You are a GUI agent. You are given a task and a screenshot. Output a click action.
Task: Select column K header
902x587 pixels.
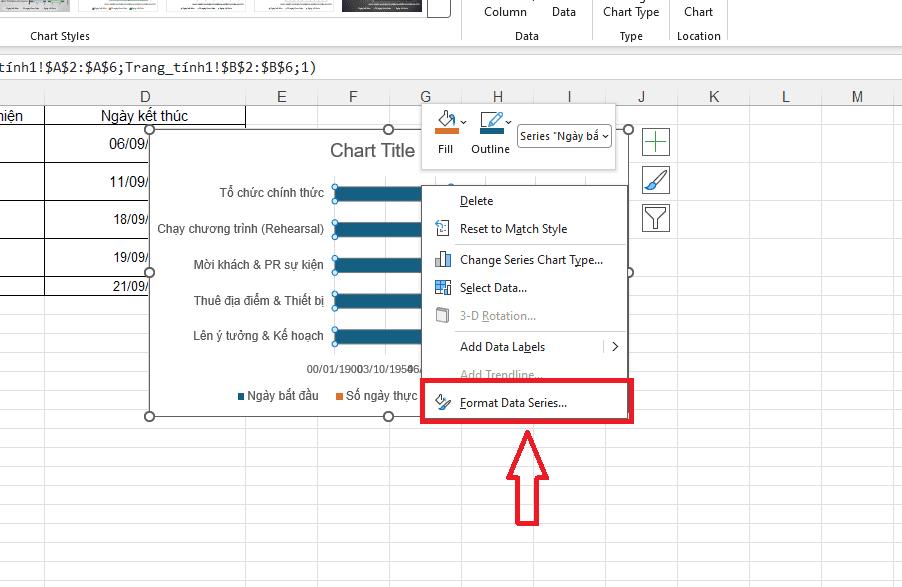[x=713, y=97]
